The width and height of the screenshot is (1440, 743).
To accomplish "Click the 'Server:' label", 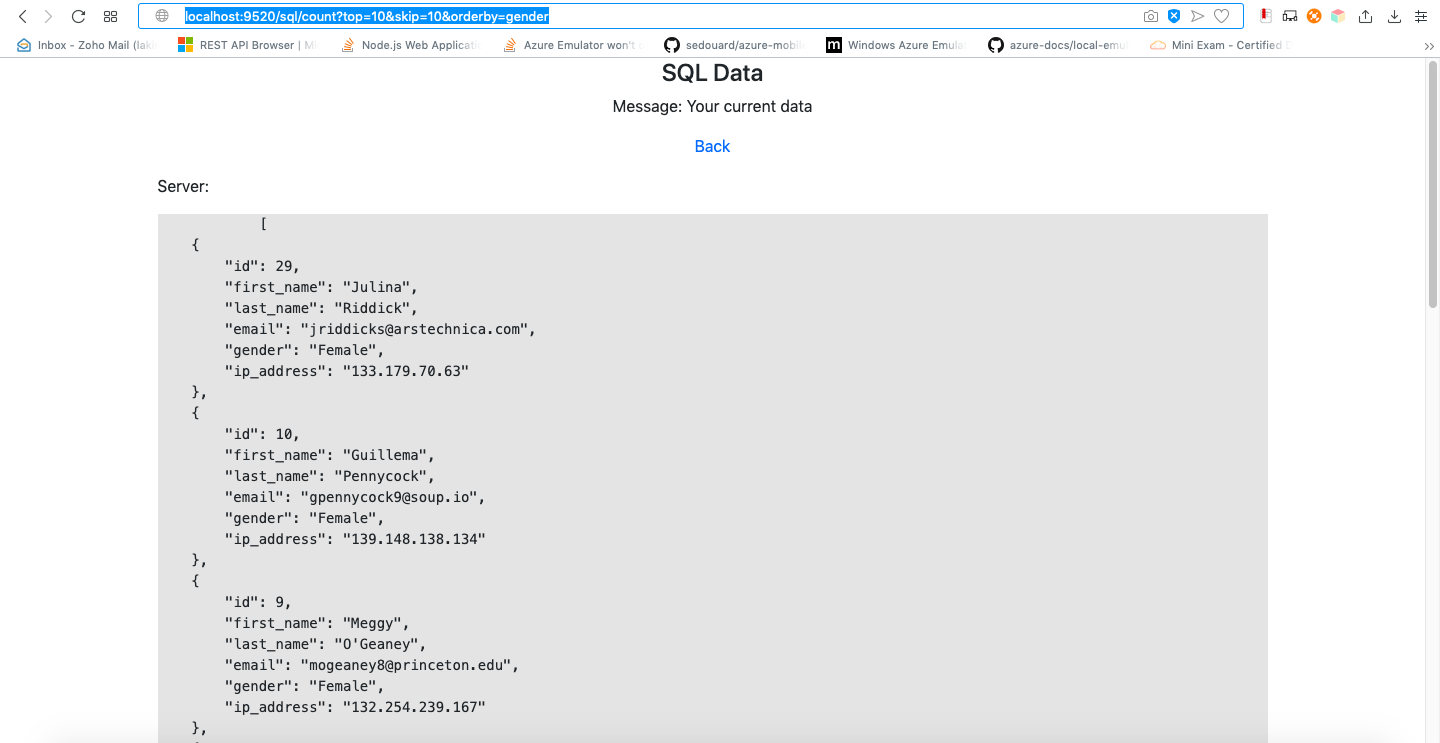I will [183, 186].
